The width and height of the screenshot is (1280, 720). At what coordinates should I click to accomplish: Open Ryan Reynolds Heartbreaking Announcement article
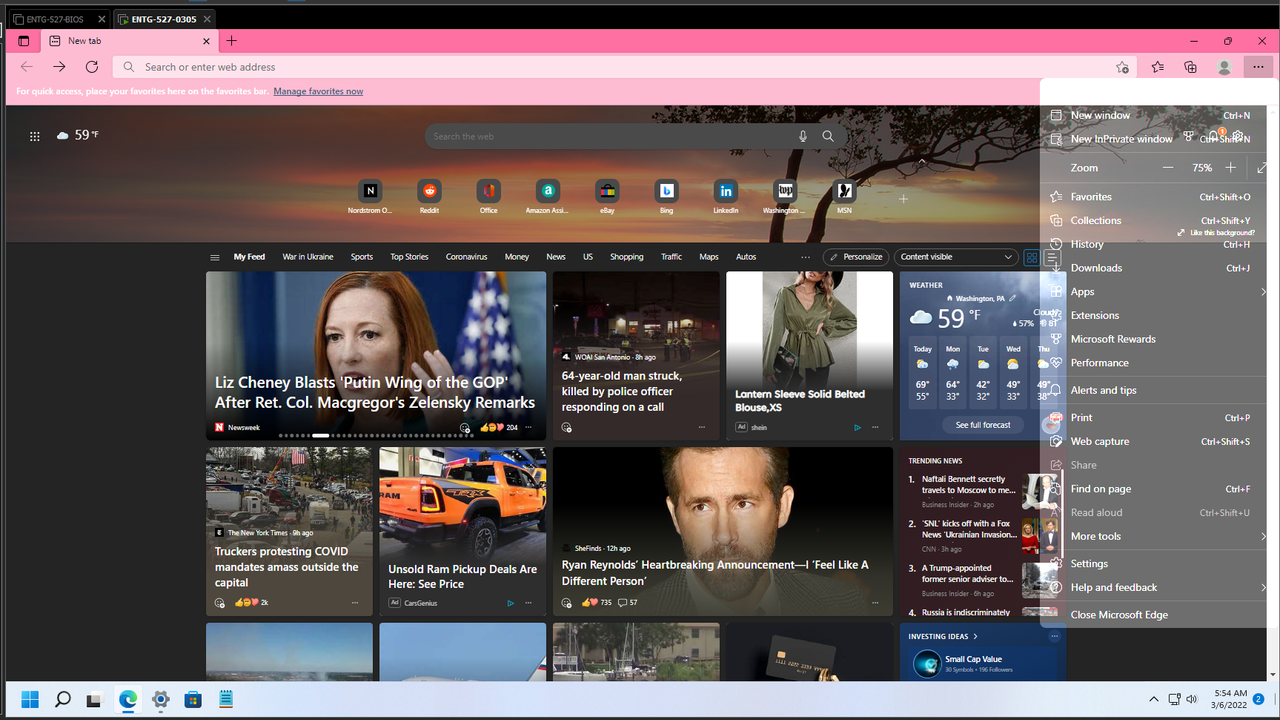coord(715,573)
